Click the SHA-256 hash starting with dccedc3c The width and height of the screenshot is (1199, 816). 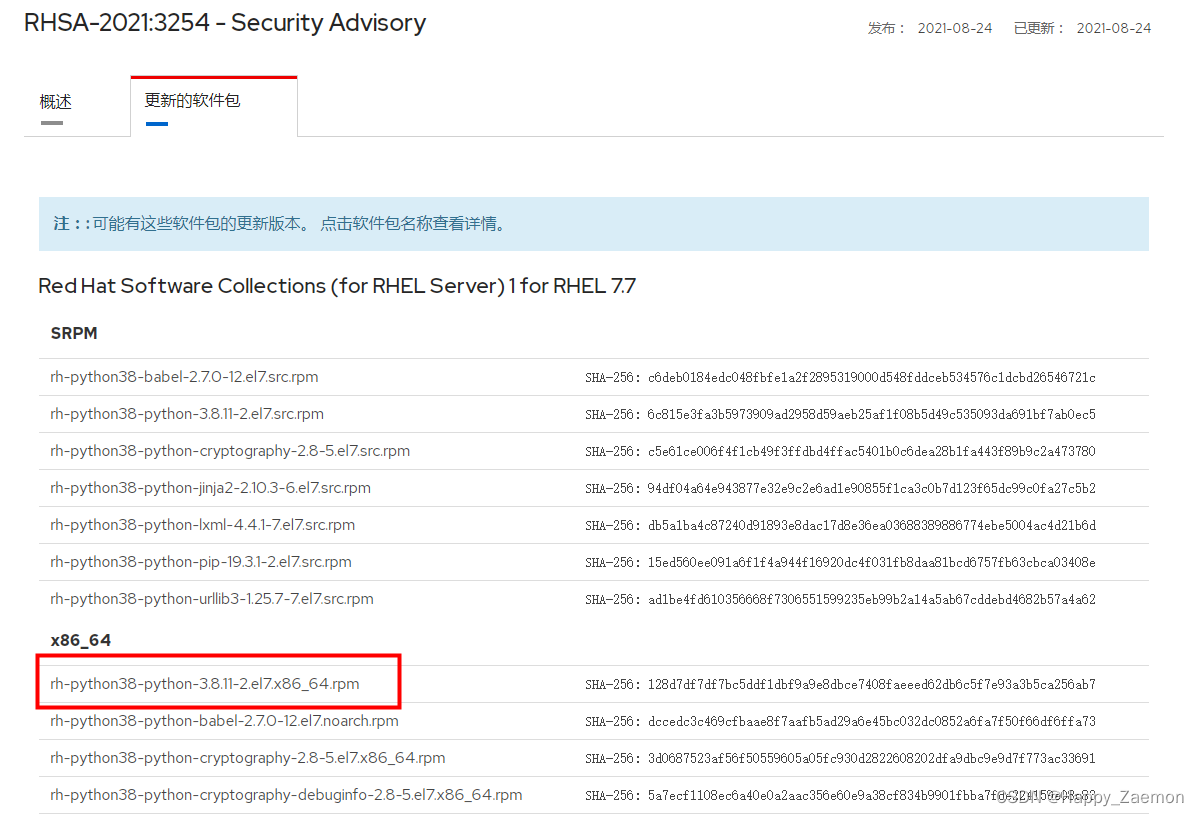pos(872,721)
